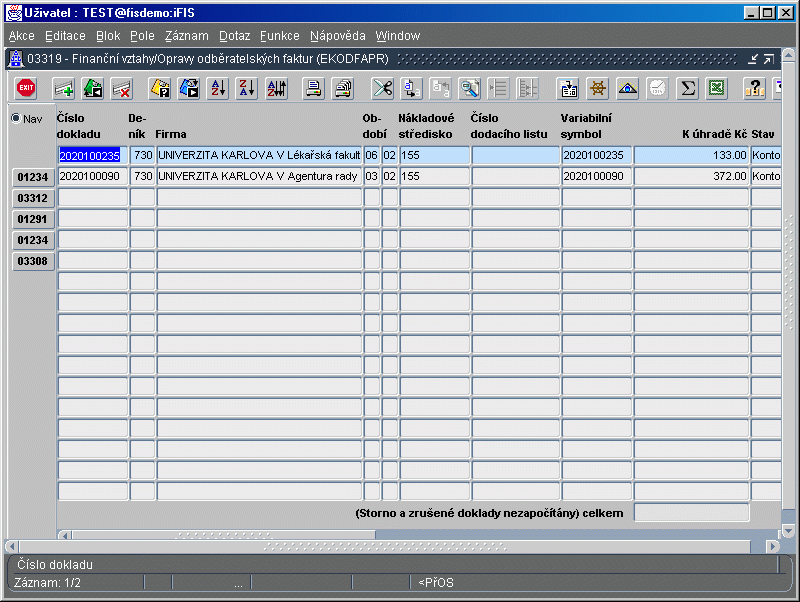The width and height of the screenshot is (800, 602).
Task: Execute query with the folder play icon
Action: tap(189, 88)
